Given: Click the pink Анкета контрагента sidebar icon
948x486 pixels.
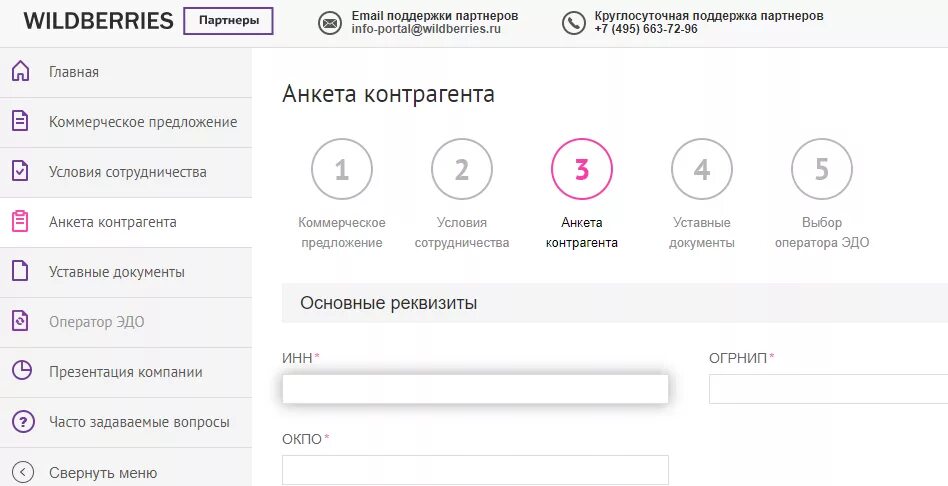Looking at the screenshot, I should pyautogui.click(x=20, y=222).
